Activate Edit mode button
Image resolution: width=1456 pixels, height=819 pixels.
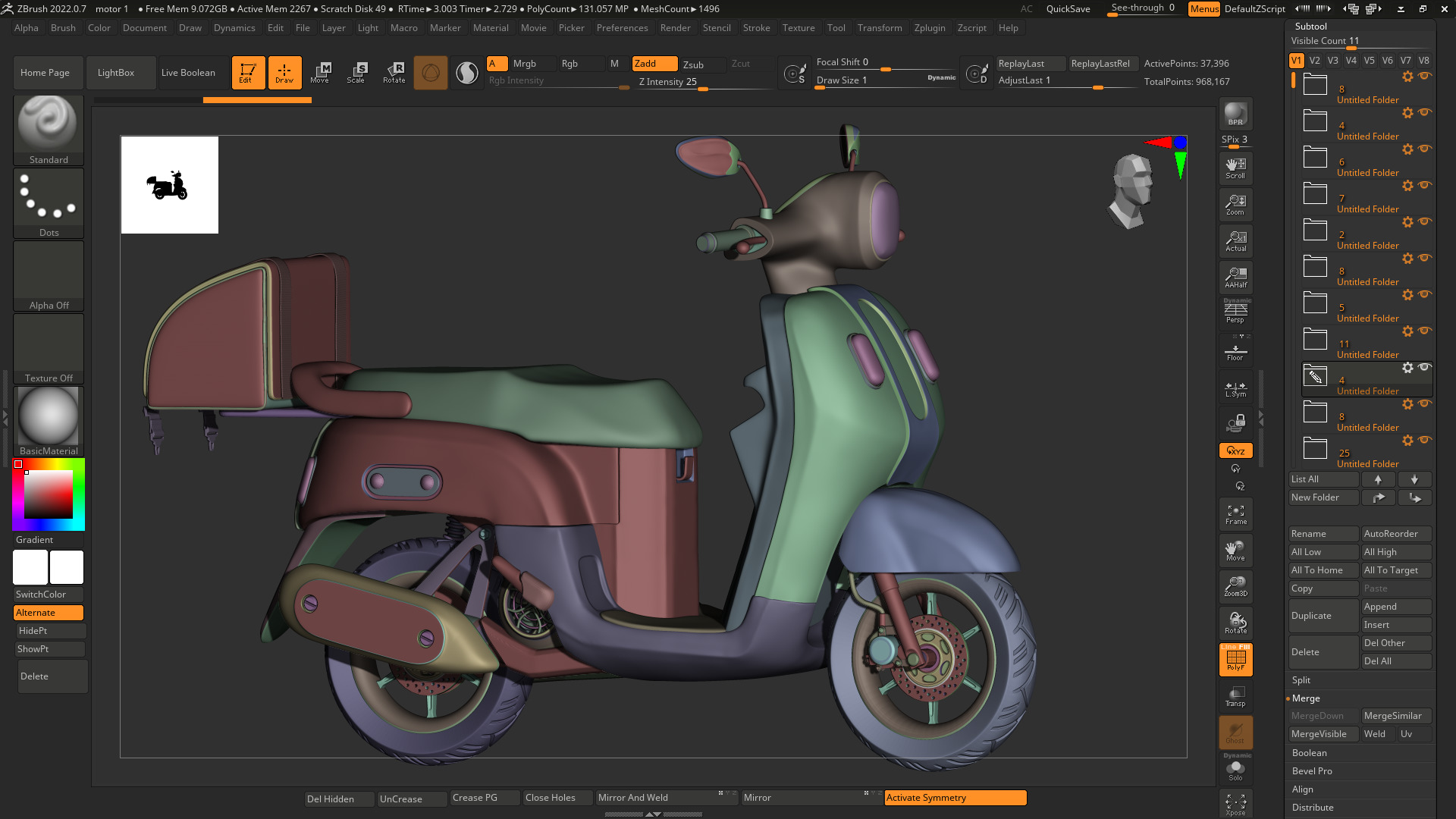[x=248, y=73]
